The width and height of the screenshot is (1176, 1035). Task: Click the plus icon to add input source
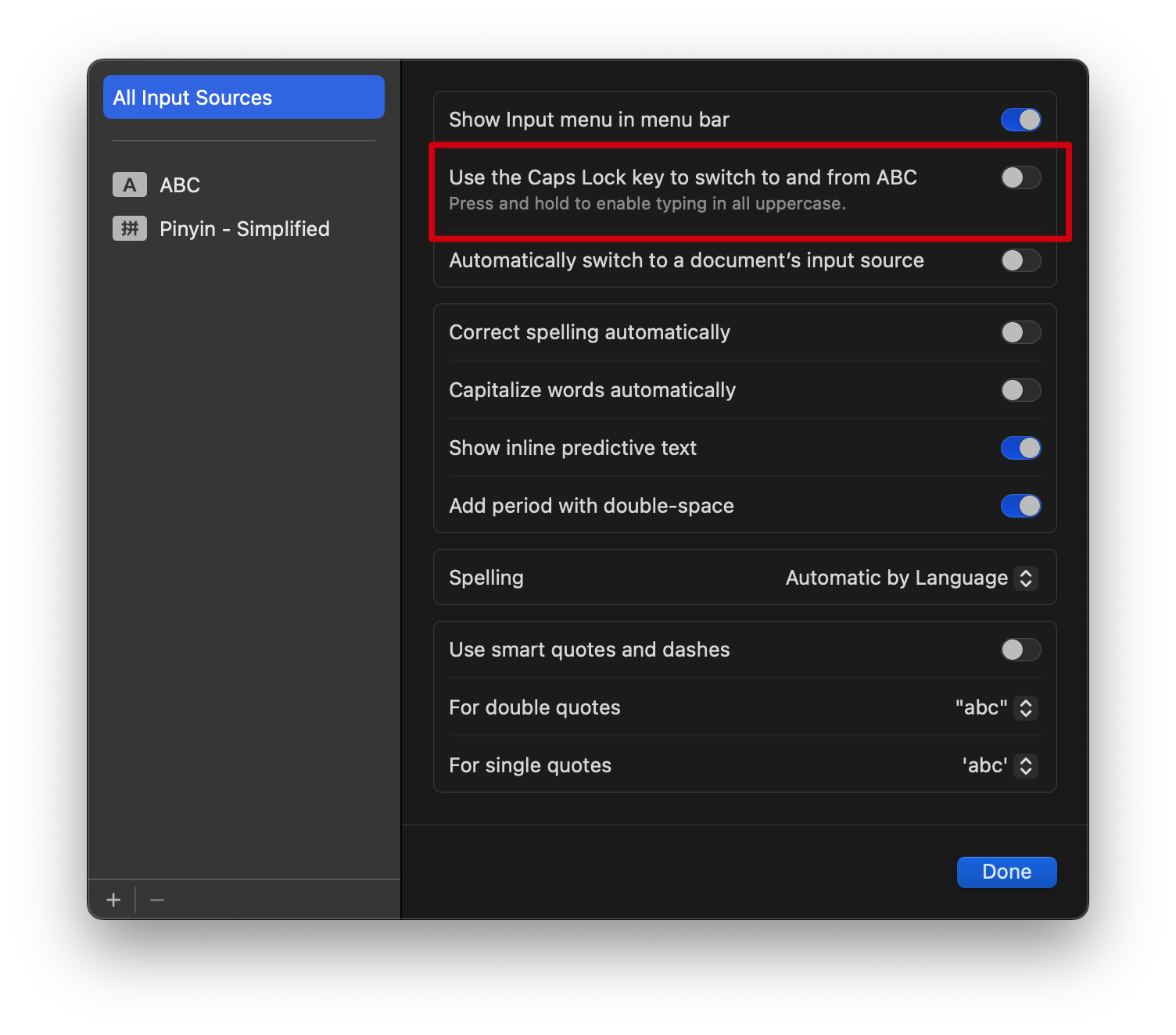click(113, 900)
